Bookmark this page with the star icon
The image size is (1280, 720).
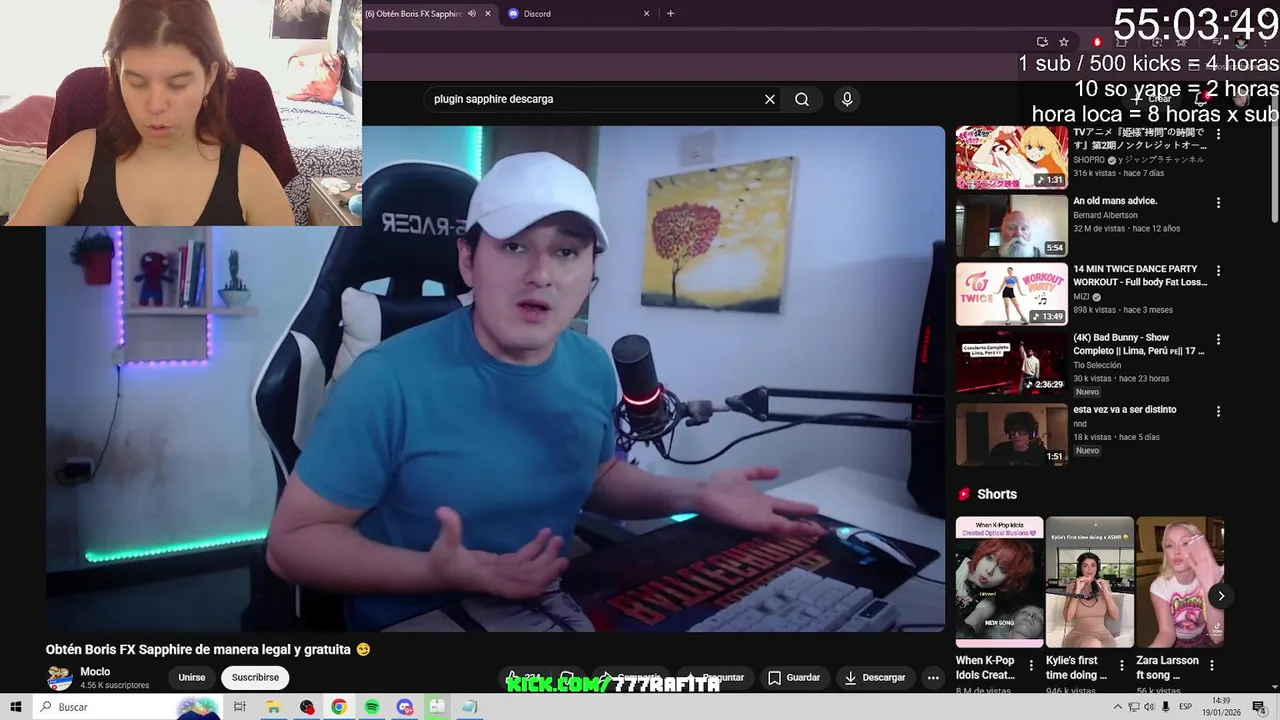point(1064,41)
